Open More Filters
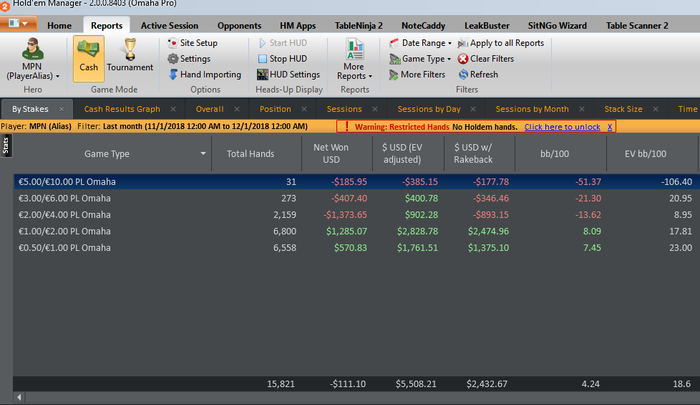 pyautogui.click(x=417, y=75)
